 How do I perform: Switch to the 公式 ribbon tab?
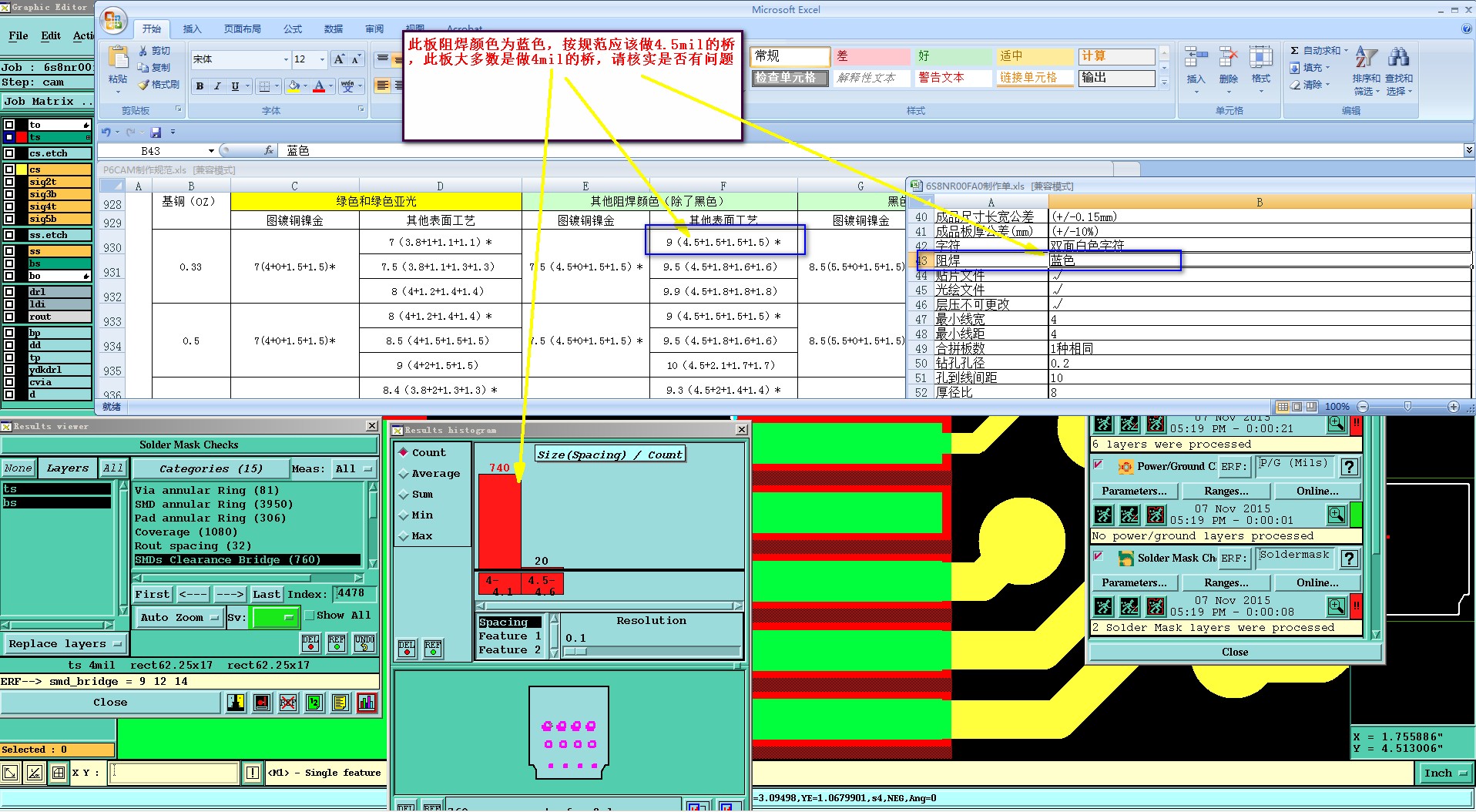pyautogui.click(x=293, y=29)
